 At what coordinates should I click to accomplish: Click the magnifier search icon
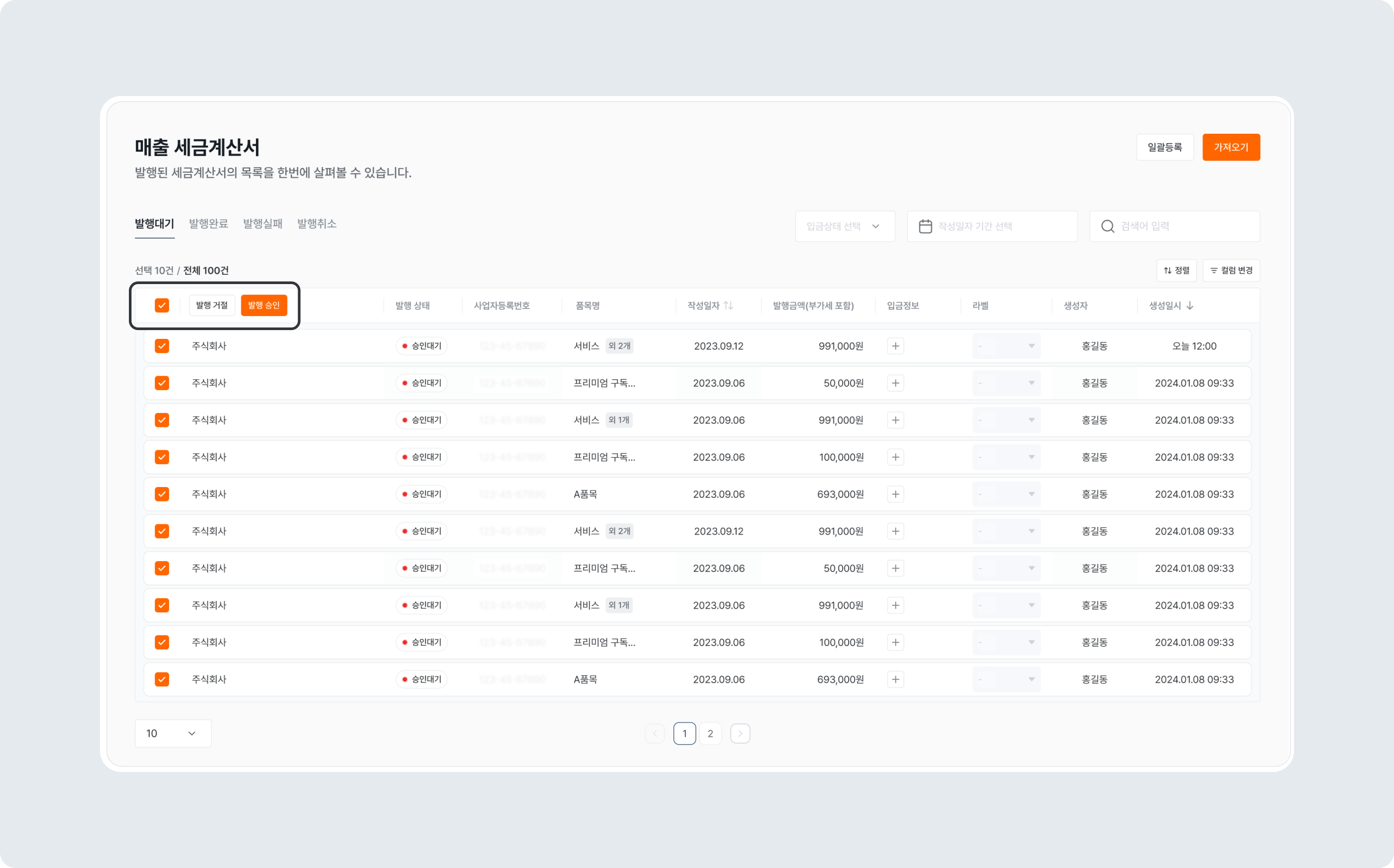1107,226
